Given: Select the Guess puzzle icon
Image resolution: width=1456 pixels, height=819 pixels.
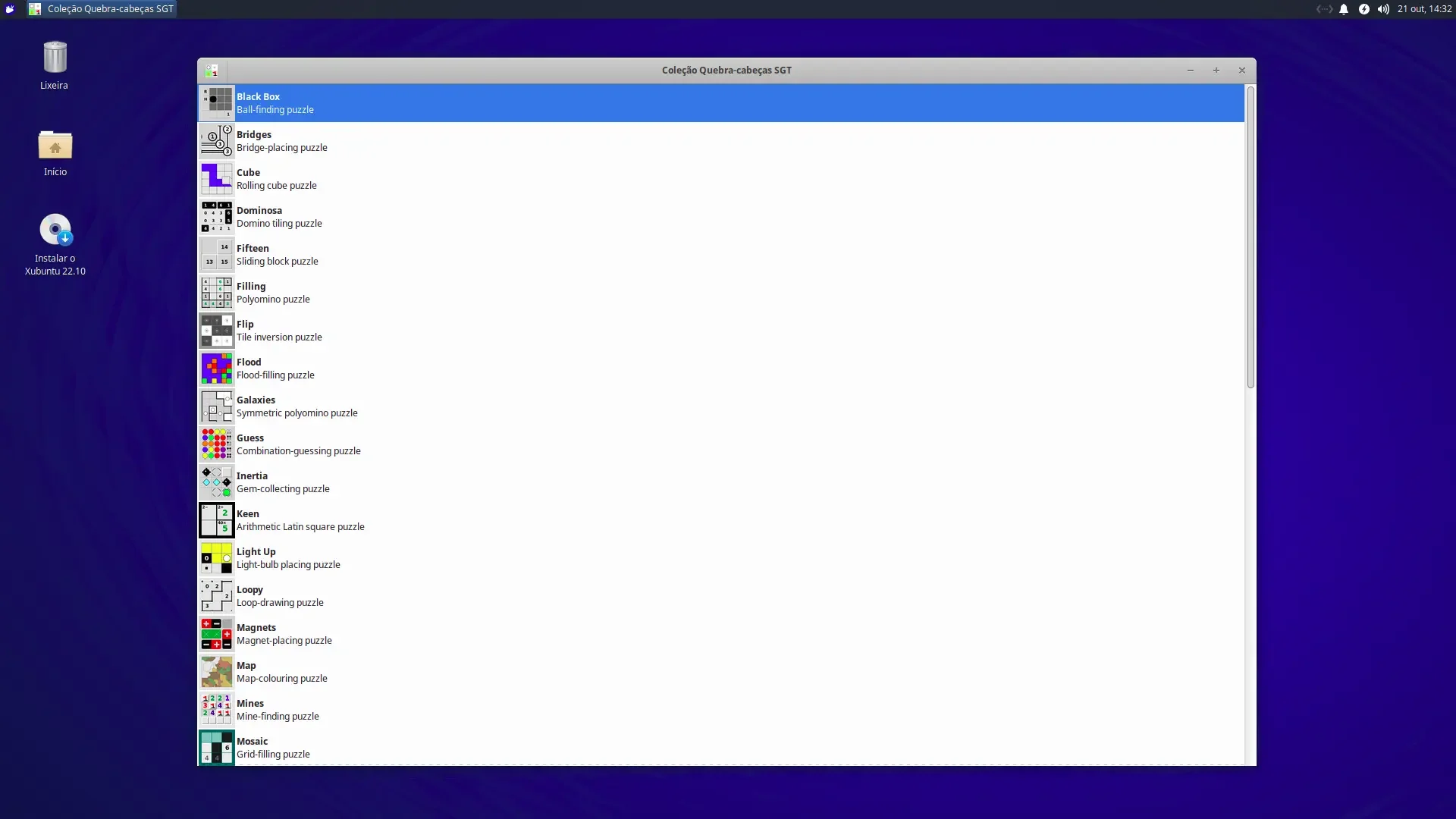Looking at the screenshot, I should click(216, 444).
